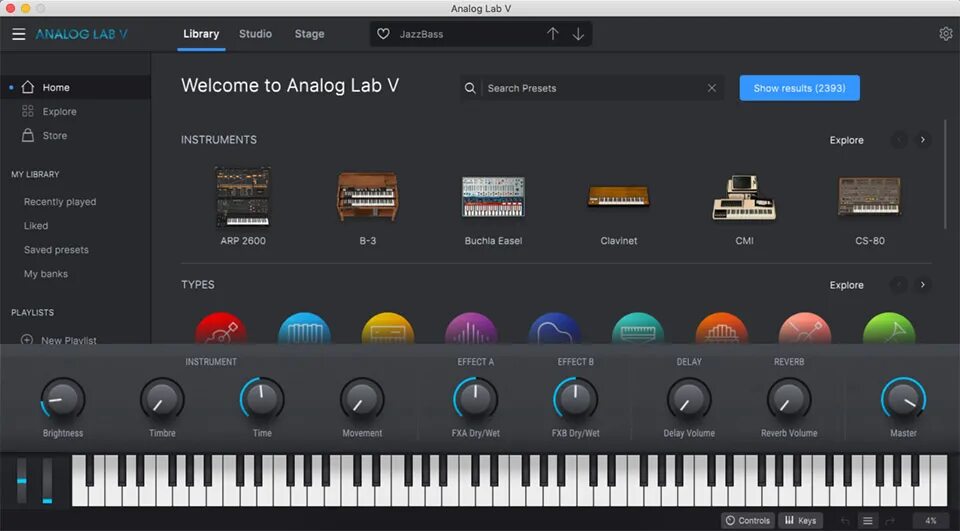The width and height of the screenshot is (960, 531).
Task: Click the search magnifier icon
Action: 470,88
